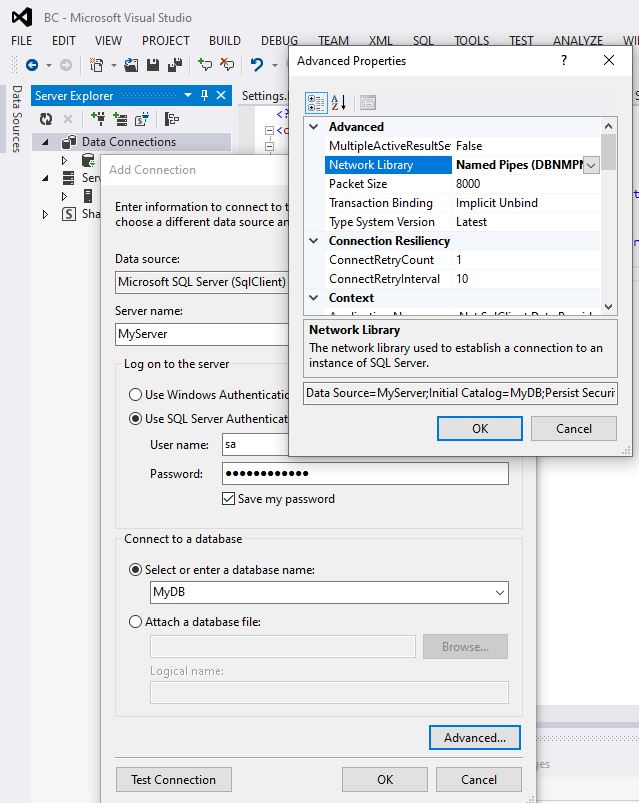Click the Servers node icon
Image resolution: width=639 pixels, height=803 pixels.
(x=68, y=178)
